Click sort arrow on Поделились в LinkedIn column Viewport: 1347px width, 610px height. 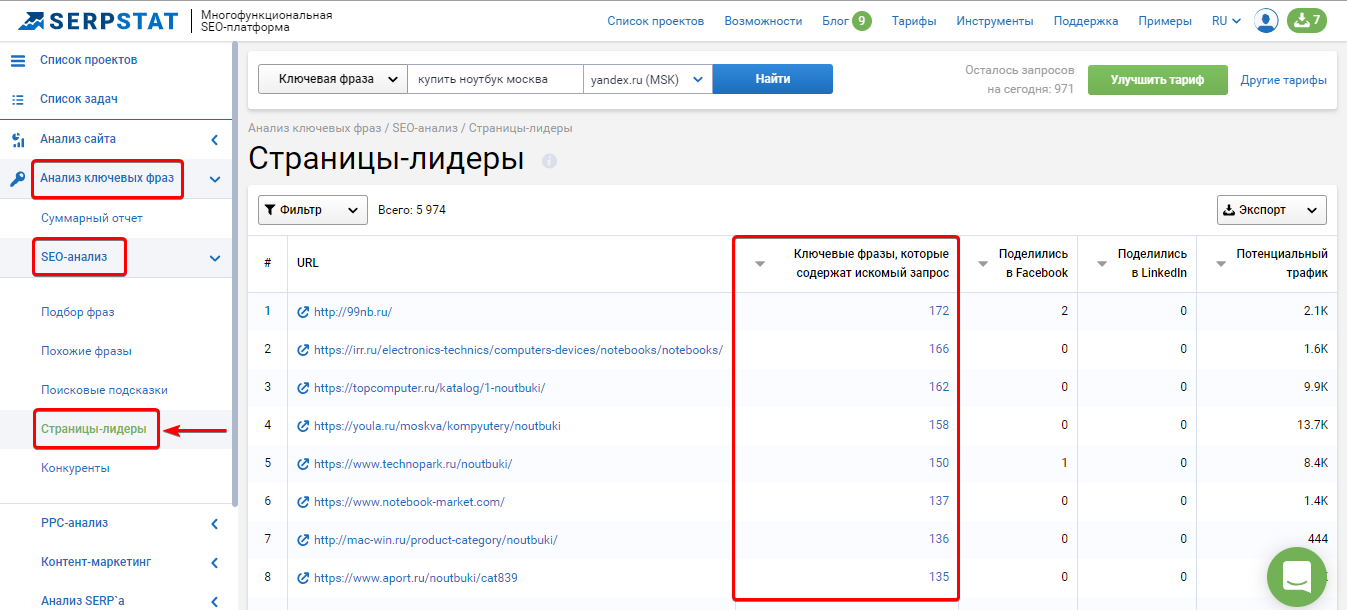pos(1102,264)
